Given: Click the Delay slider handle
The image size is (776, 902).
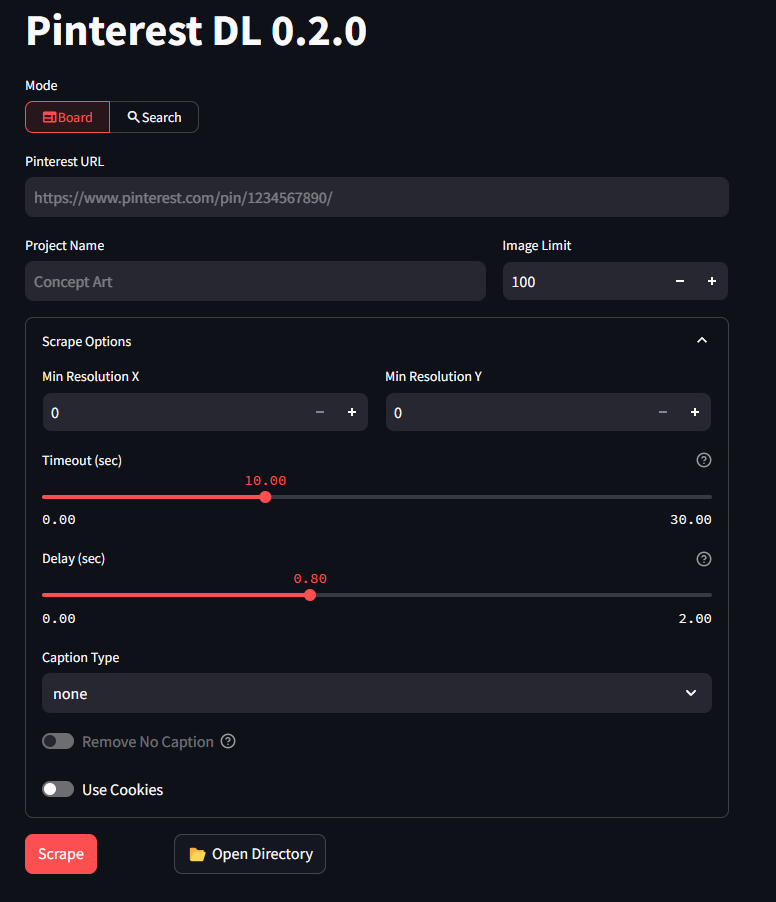Looking at the screenshot, I should (310, 595).
